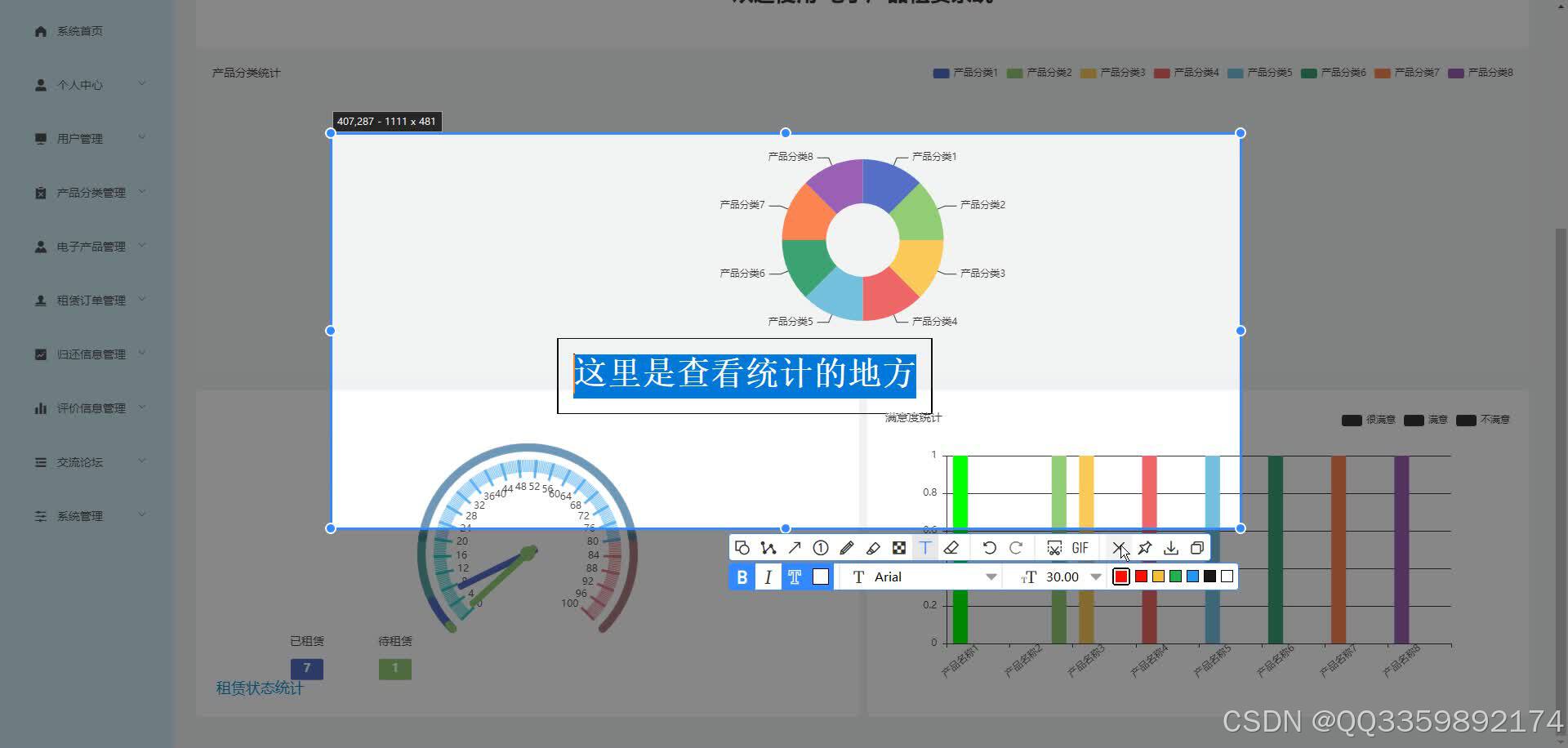Expand chevron next to 个人中心
1568x748 pixels.
[x=142, y=83]
